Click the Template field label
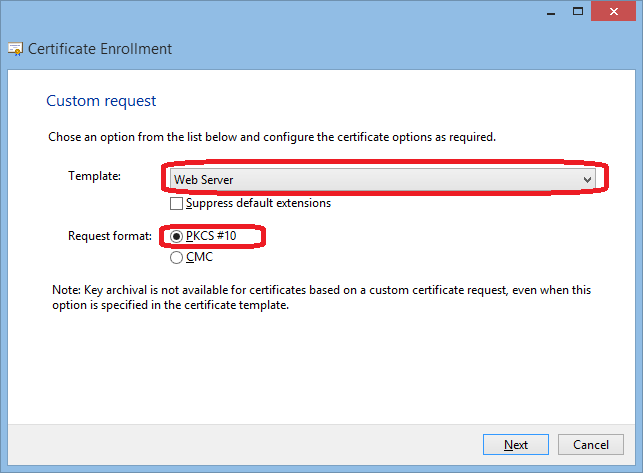This screenshot has height=473, width=643. click(94, 176)
